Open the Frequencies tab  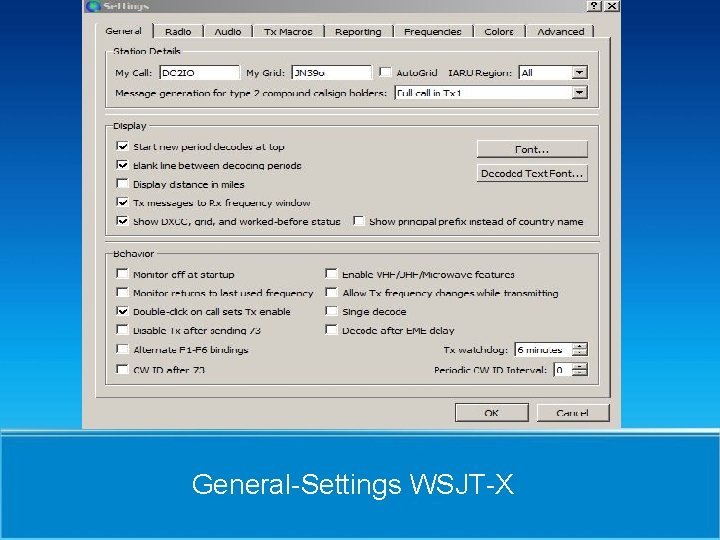pyautogui.click(x=433, y=32)
